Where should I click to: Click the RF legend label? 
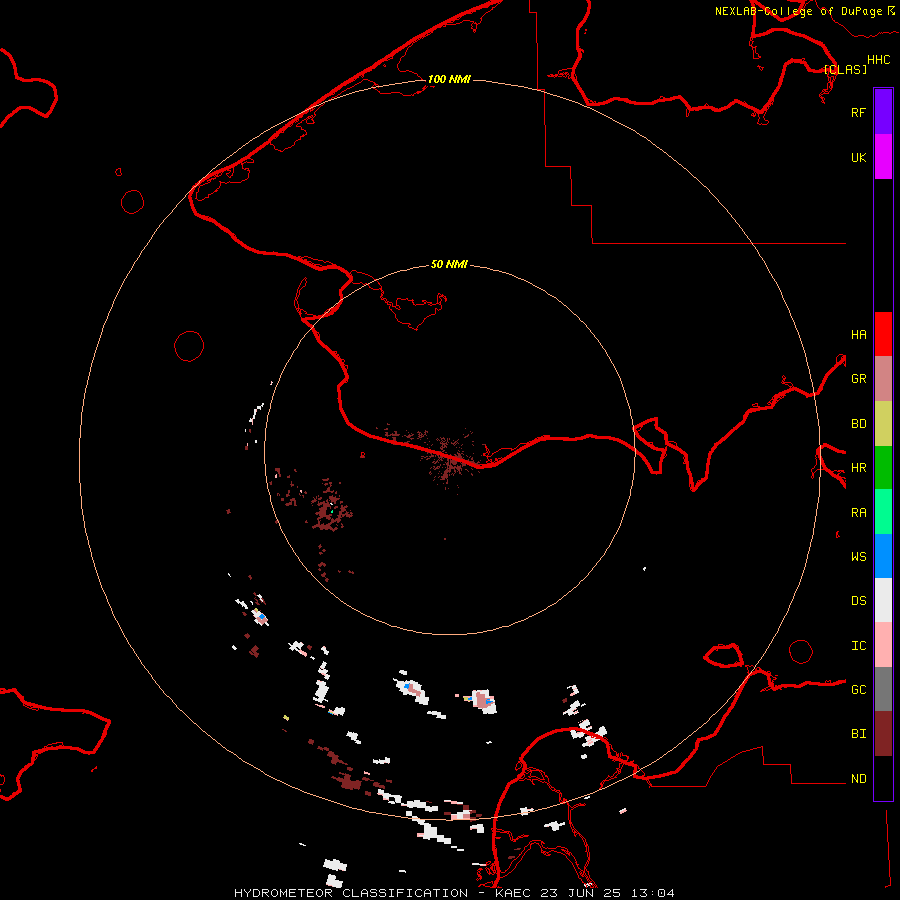pos(858,112)
